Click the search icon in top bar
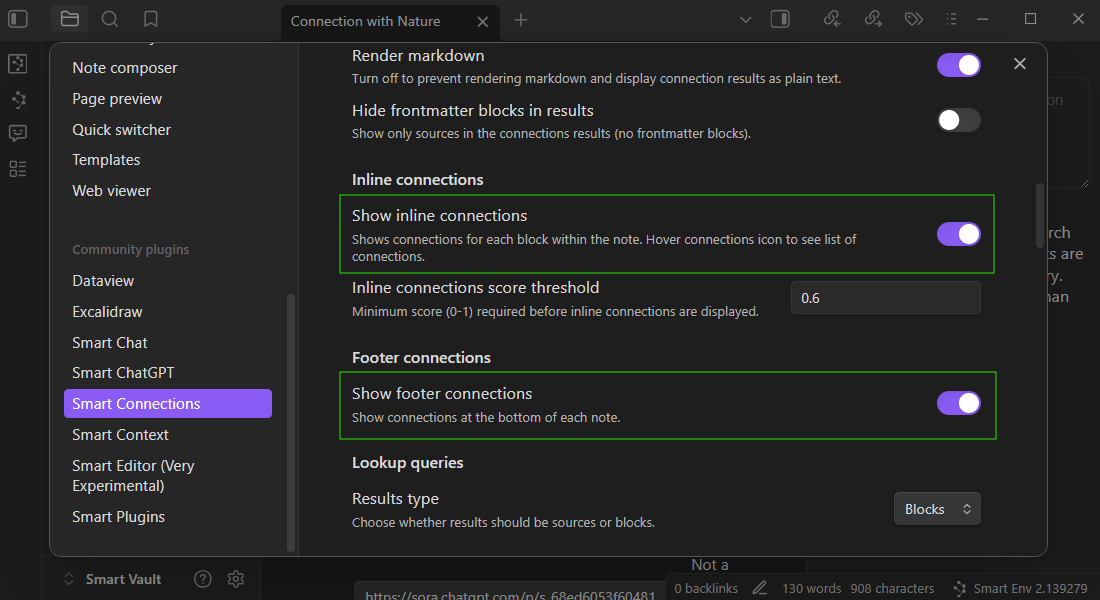 (x=110, y=19)
